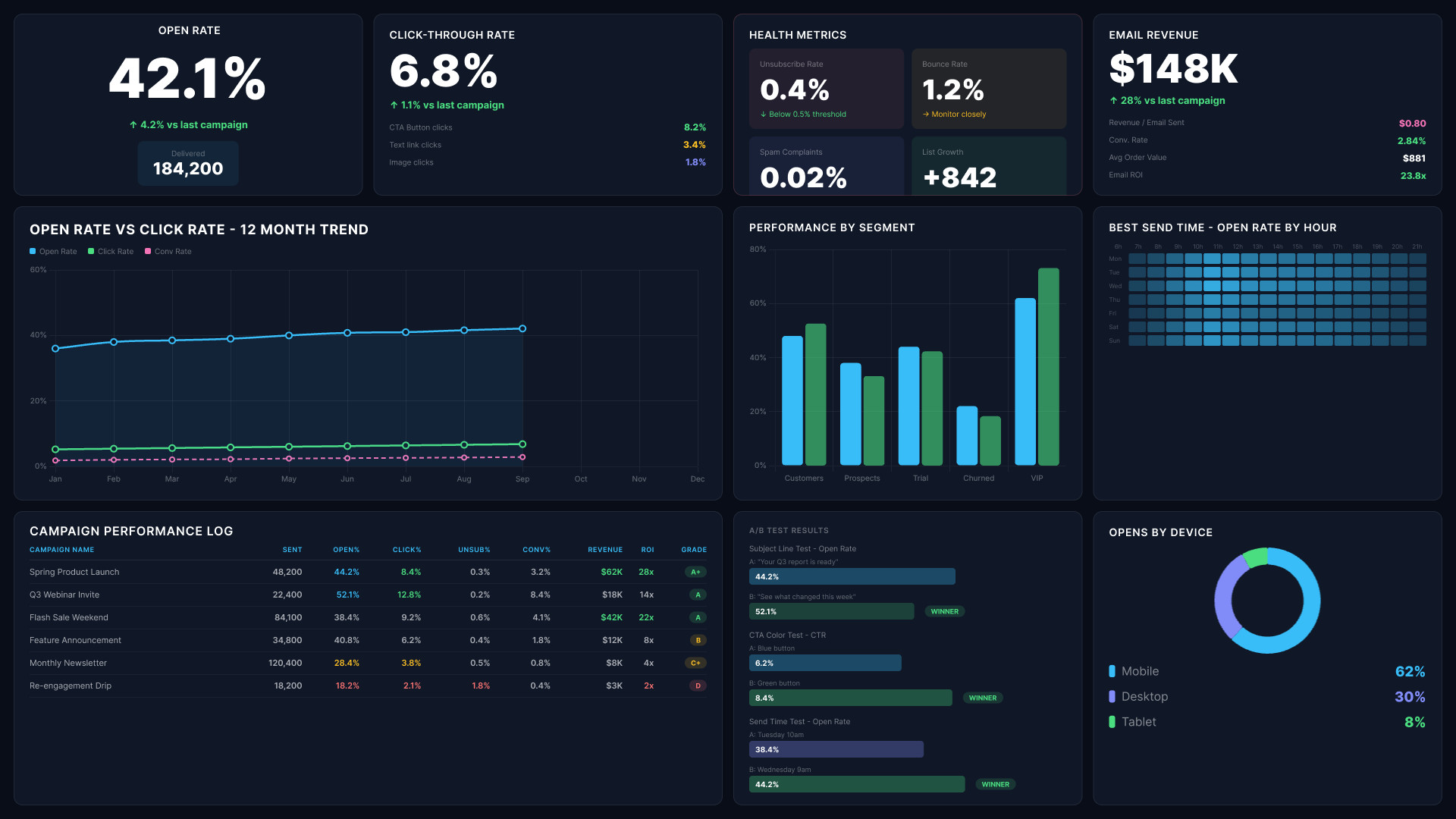Click the up arrow beside 28% vs last campaign
1456x819 pixels.
coord(1113,101)
